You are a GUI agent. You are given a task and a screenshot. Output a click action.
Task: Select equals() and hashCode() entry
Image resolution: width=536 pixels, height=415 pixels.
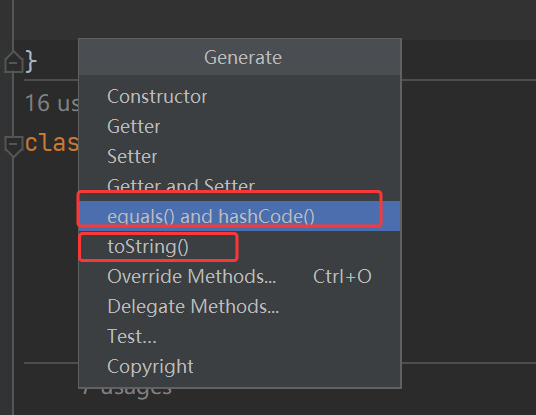pyautogui.click(x=240, y=216)
